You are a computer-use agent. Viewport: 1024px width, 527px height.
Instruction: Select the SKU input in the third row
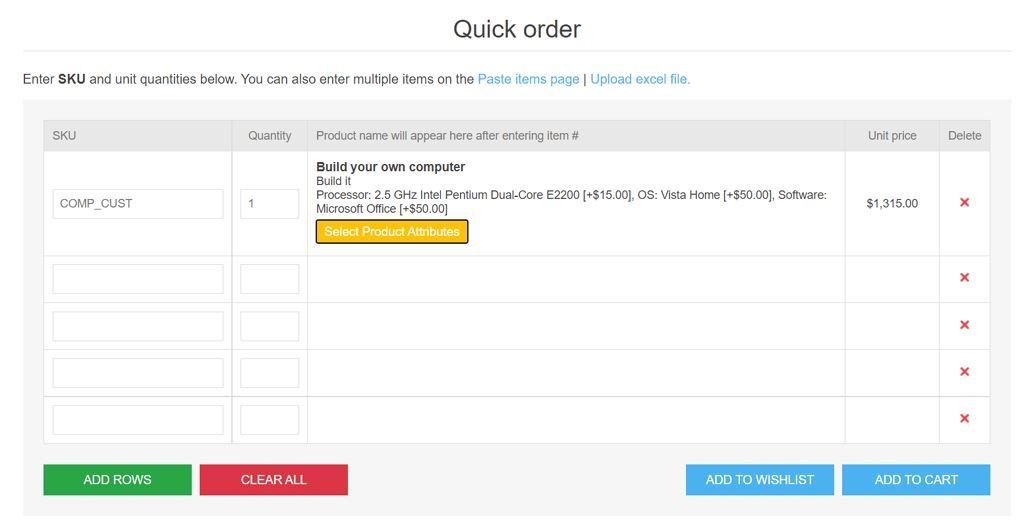(138, 326)
